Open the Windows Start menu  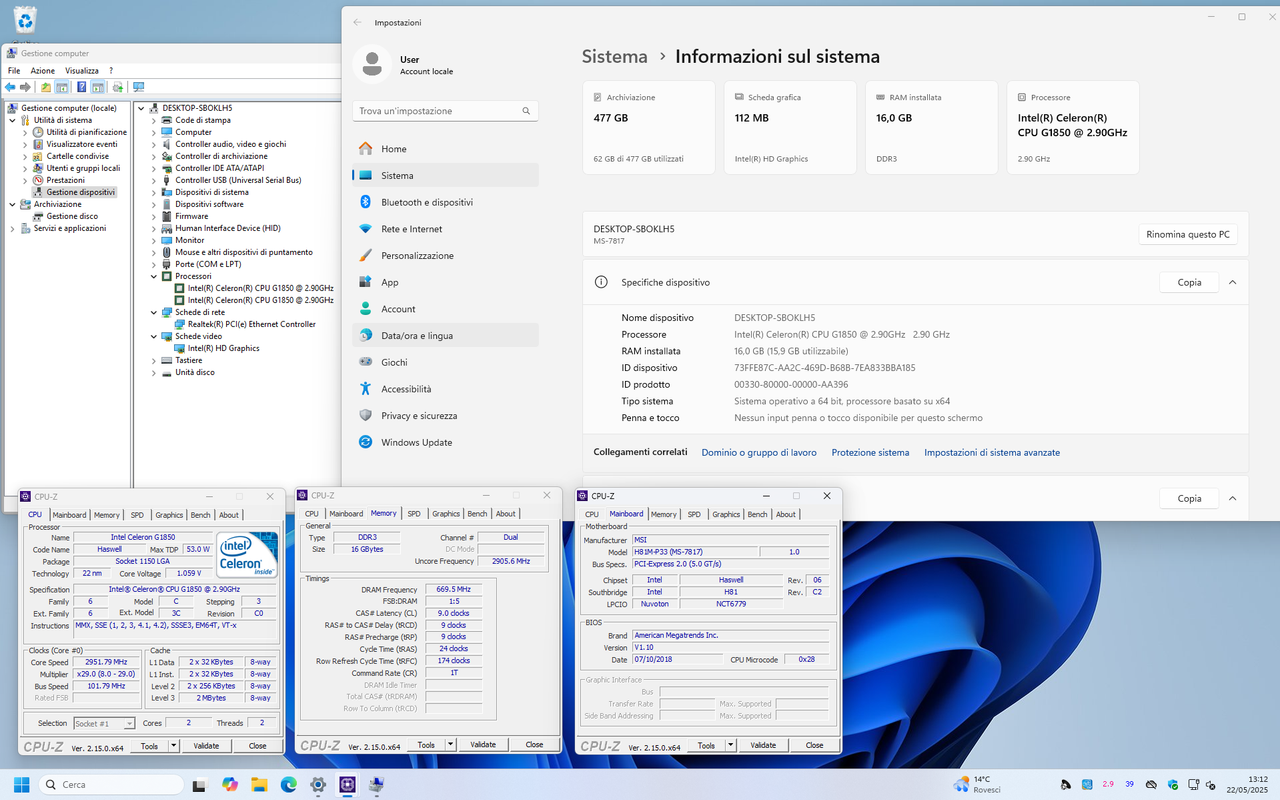[x=22, y=784]
